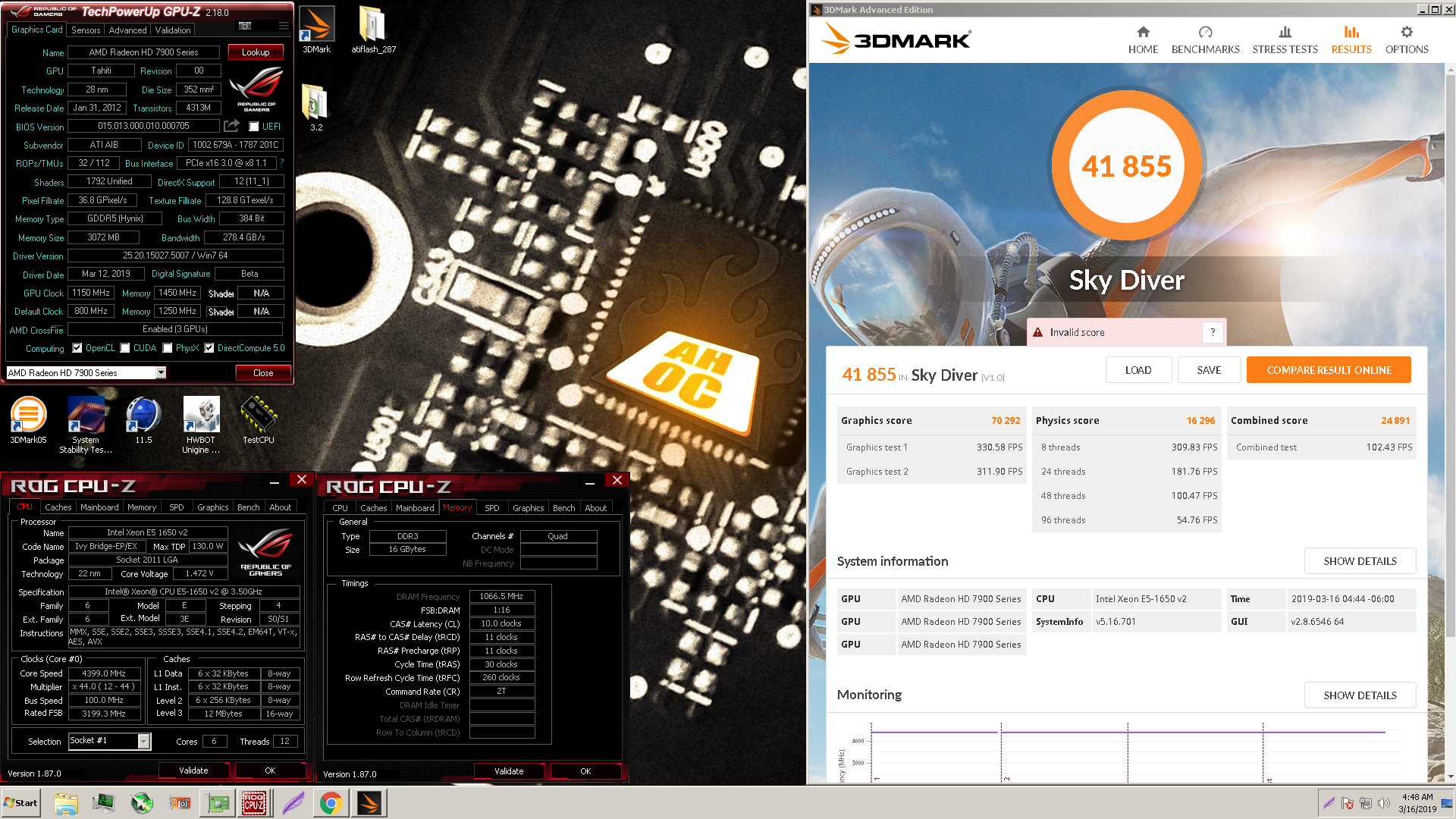Screen dimensions: 1456x819
Task: Click the Combined score 24 891 value
Action: (x=1395, y=420)
